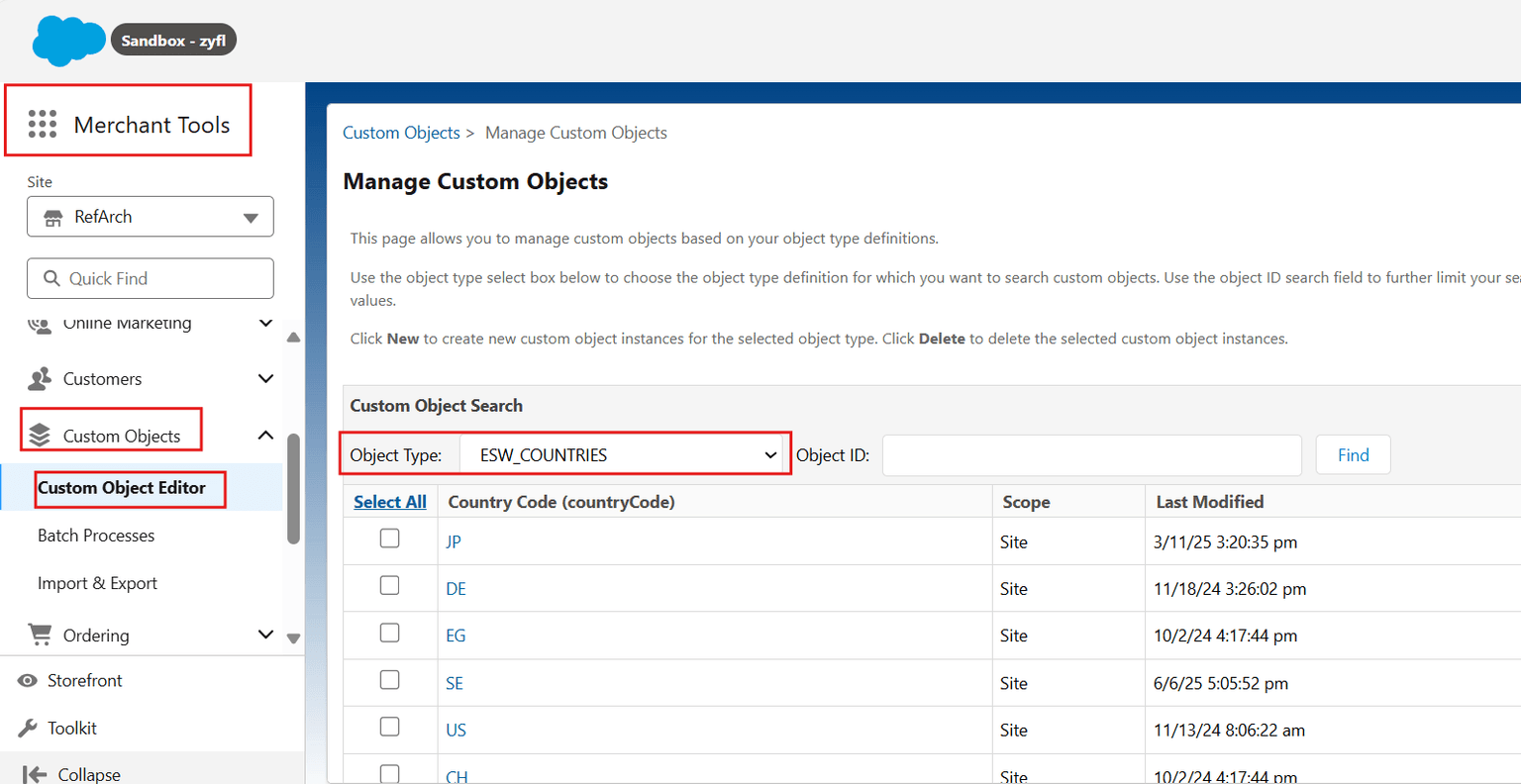Tick the checkbox for country DE

(390, 585)
